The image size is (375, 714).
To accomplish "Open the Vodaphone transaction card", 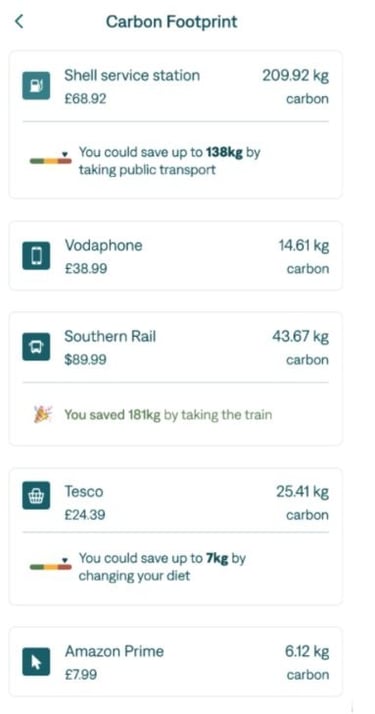I will (x=175, y=255).
